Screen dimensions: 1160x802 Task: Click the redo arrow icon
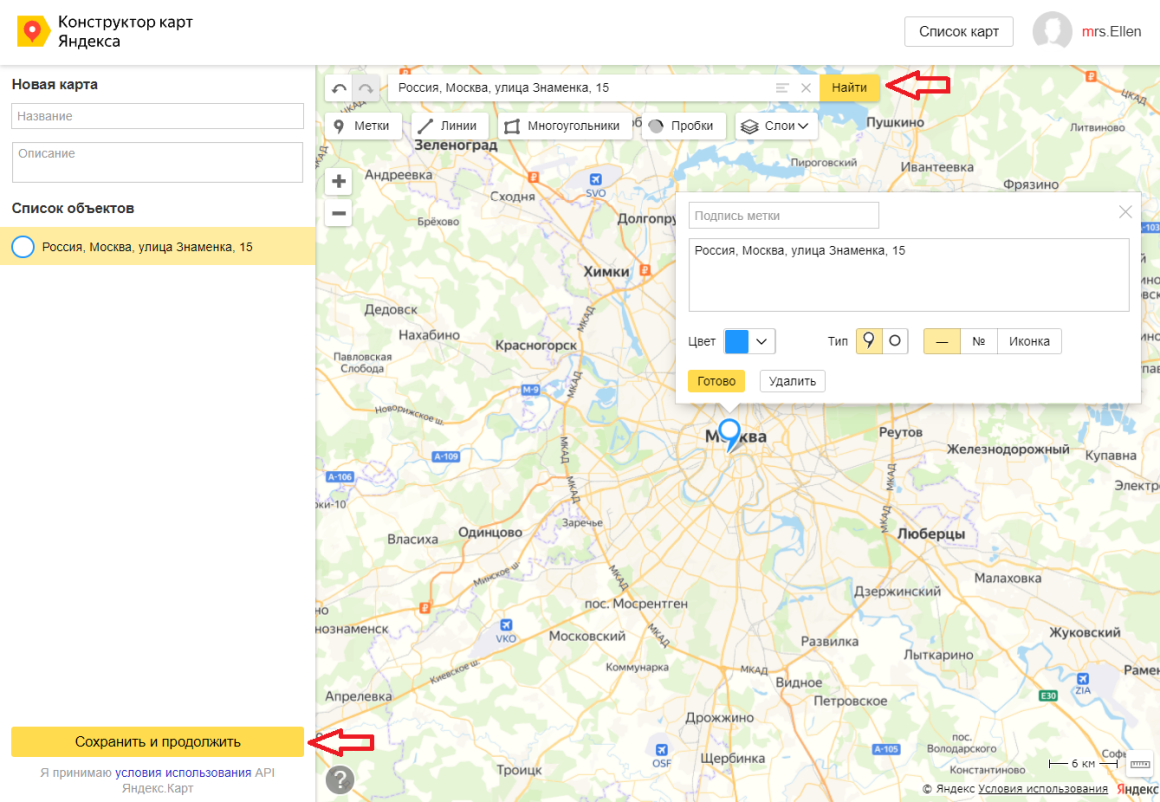click(x=366, y=88)
